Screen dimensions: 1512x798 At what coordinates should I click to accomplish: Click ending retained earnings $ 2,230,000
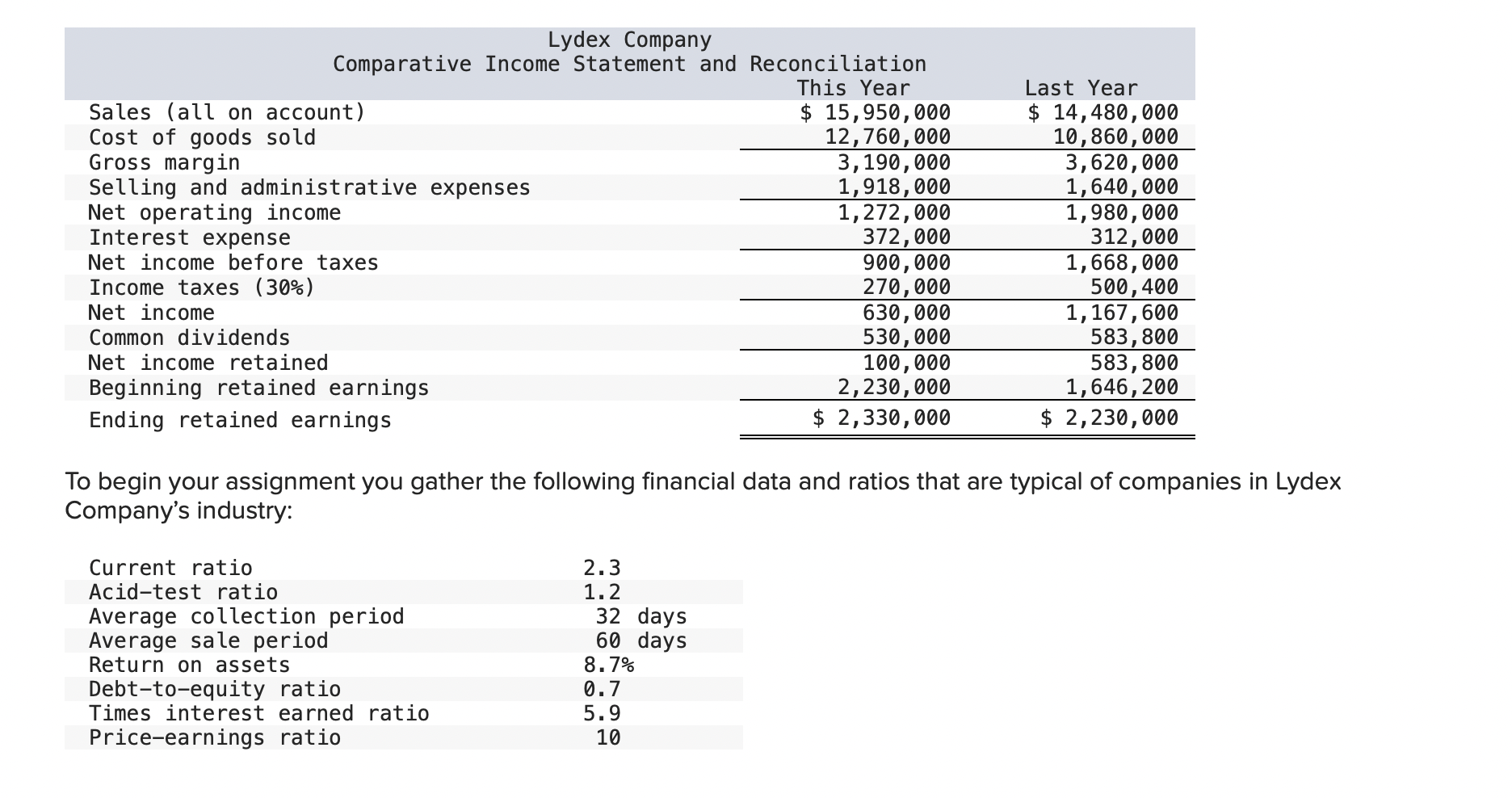pos(1109,418)
